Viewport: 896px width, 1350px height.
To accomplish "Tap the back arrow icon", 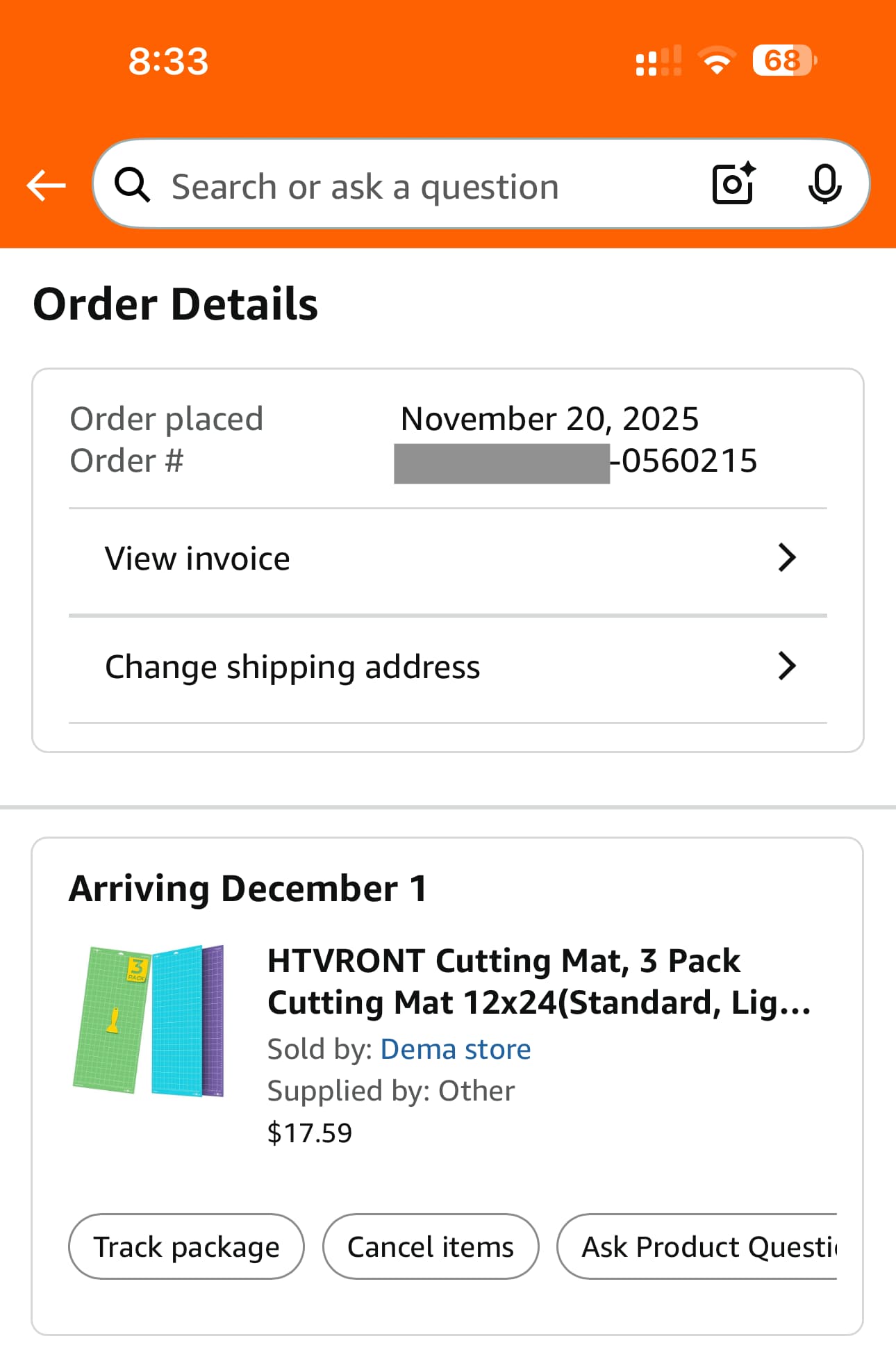I will [x=46, y=186].
